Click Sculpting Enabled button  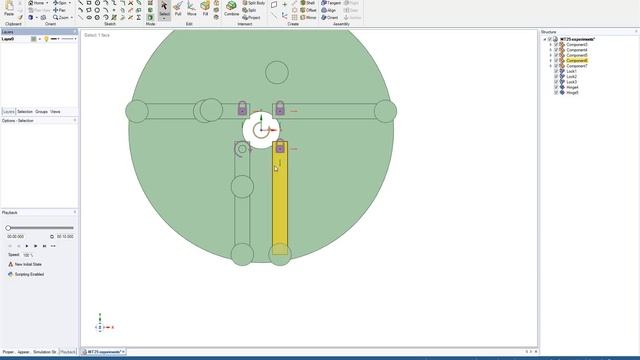(x=26, y=274)
